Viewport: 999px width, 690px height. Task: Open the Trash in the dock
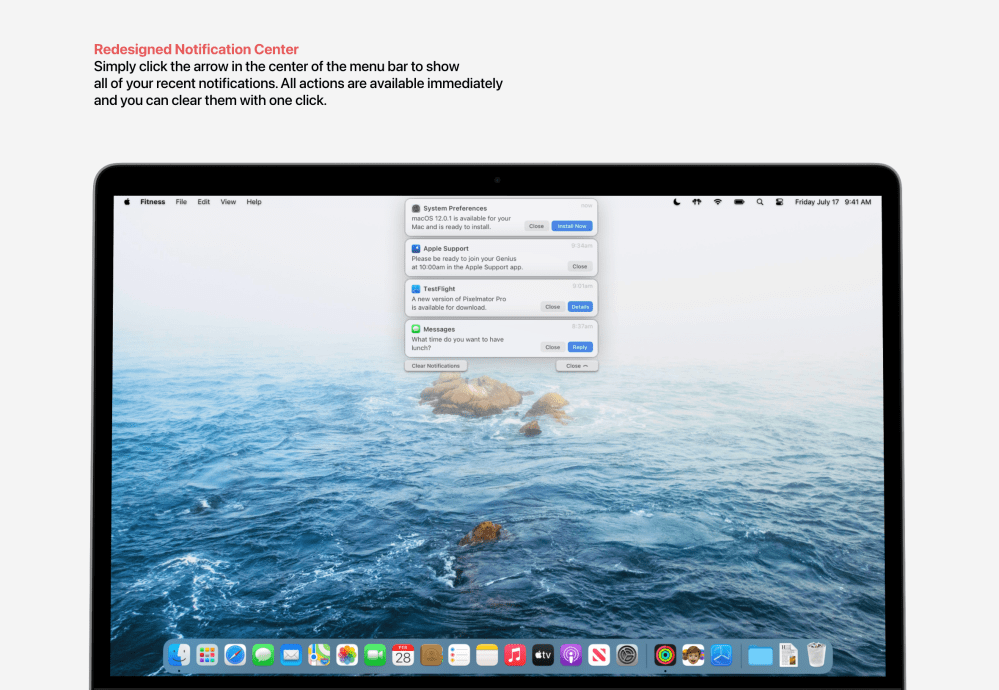click(x=817, y=655)
